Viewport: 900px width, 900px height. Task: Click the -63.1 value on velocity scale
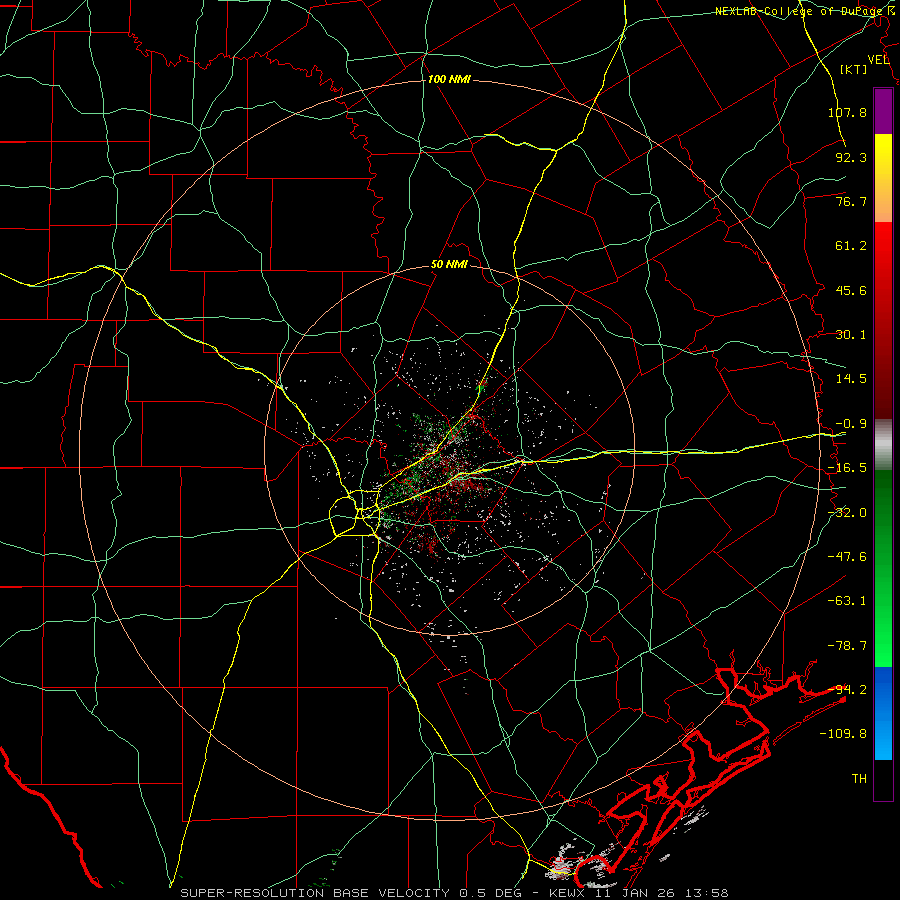(847, 601)
